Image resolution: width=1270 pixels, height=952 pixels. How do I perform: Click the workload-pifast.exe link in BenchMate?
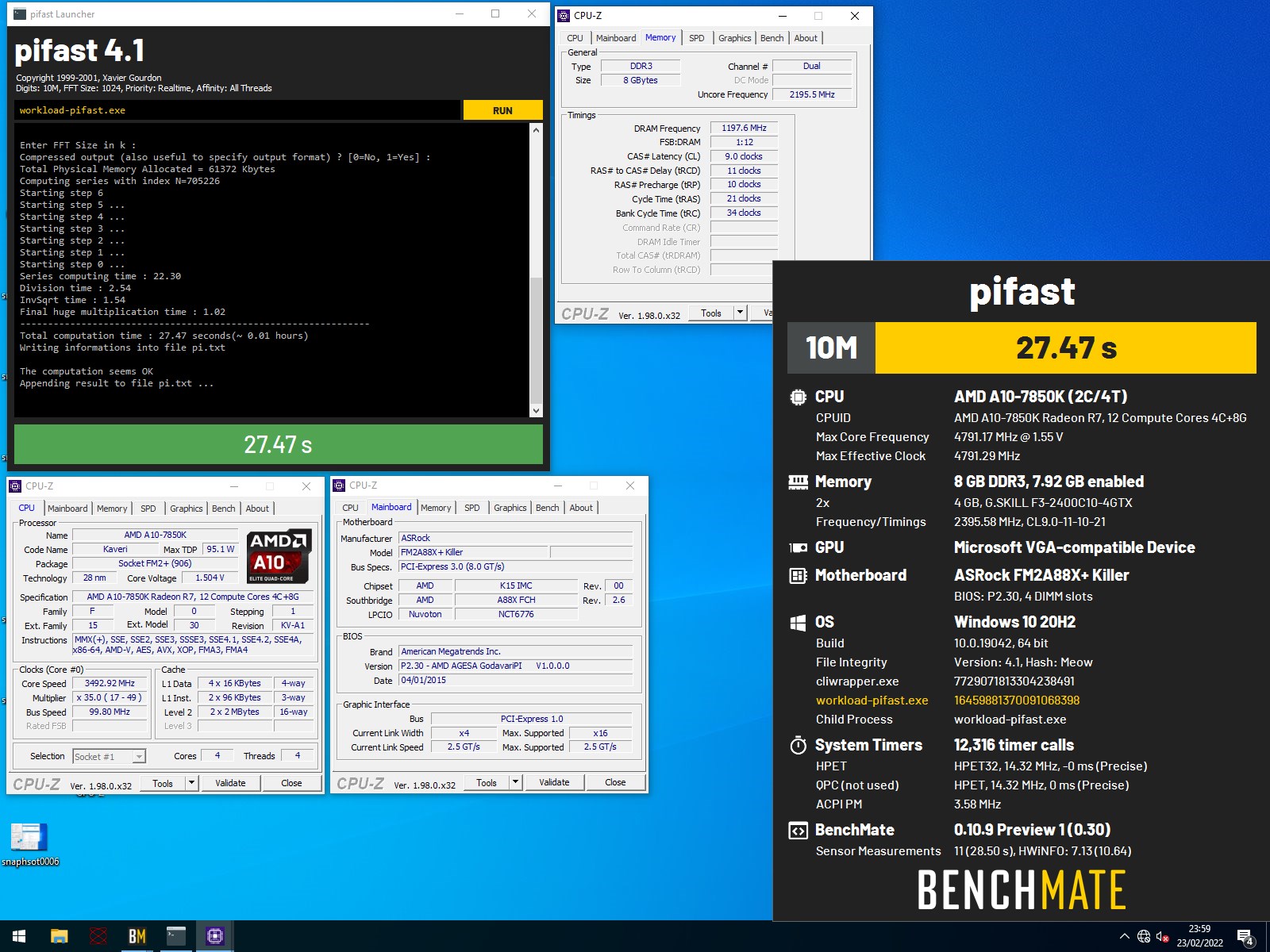coord(872,701)
